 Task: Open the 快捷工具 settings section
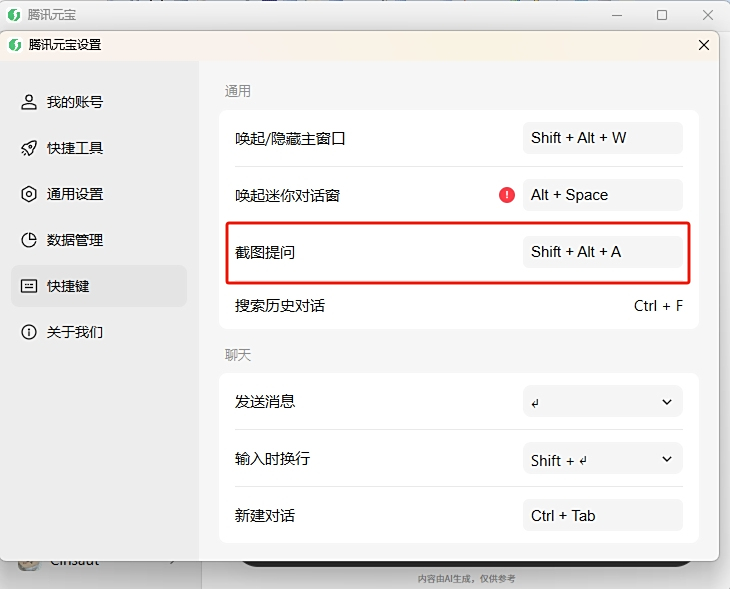[x=99, y=148]
